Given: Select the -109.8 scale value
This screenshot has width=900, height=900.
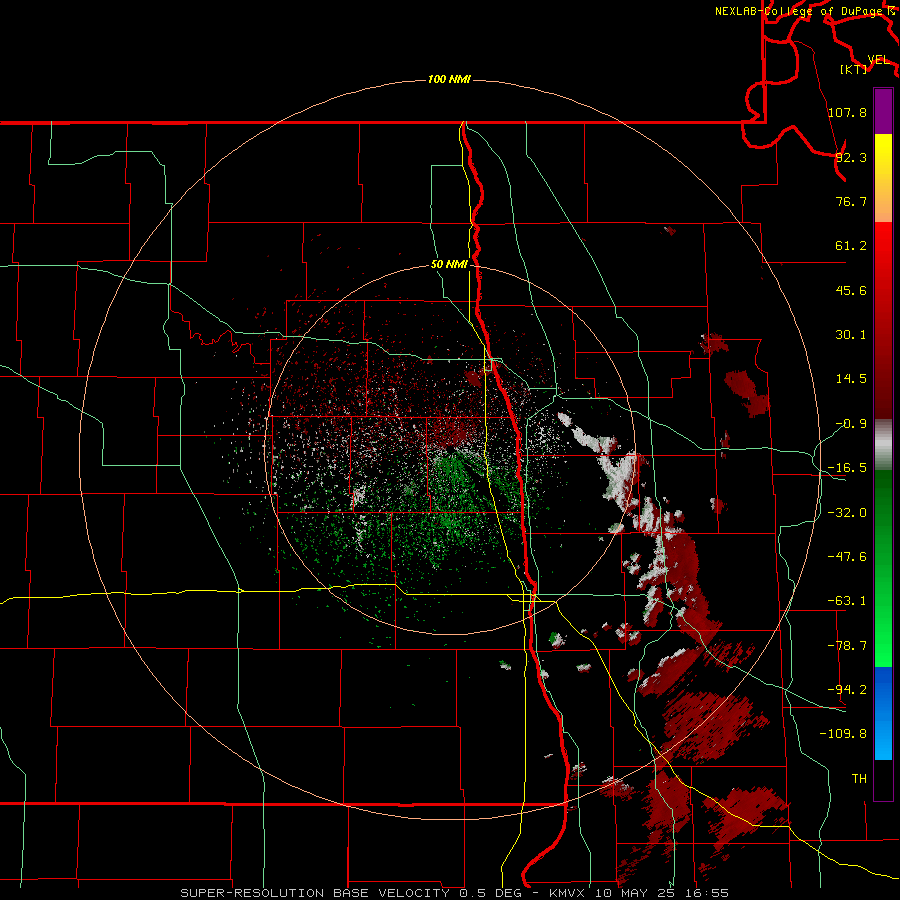Looking at the screenshot, I should coord(843,734).
